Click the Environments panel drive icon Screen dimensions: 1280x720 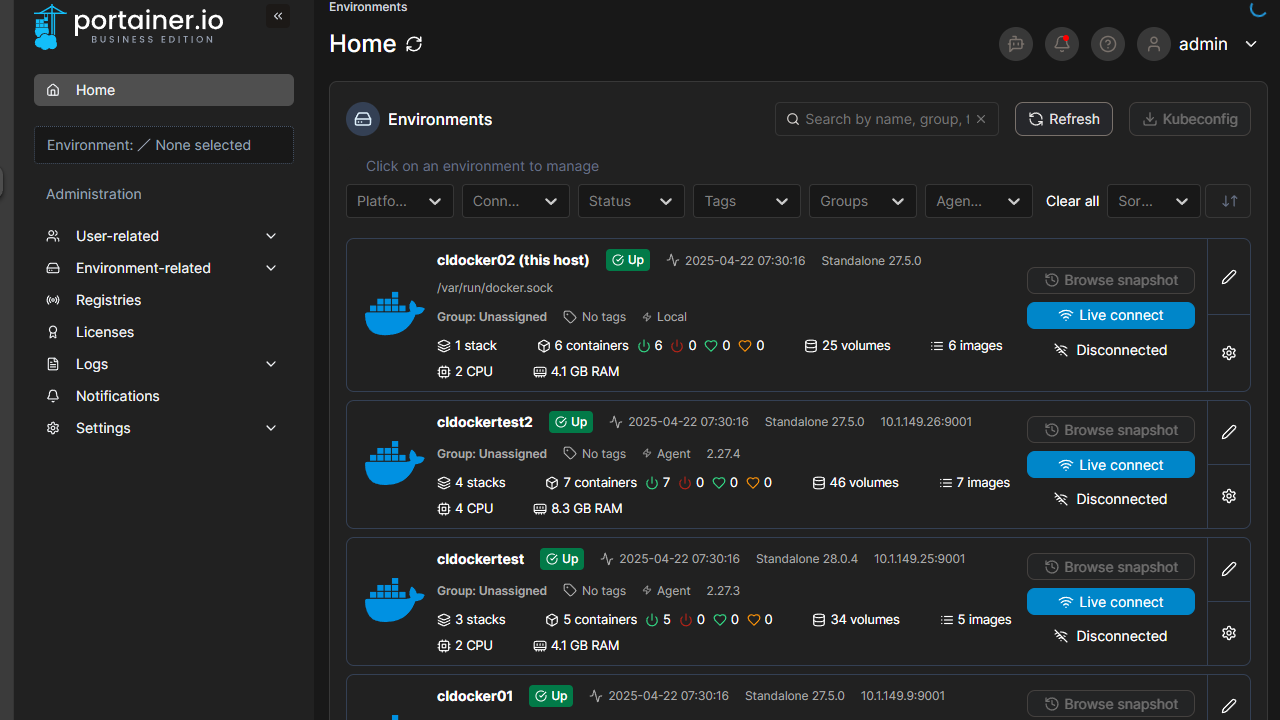point(363,119)
